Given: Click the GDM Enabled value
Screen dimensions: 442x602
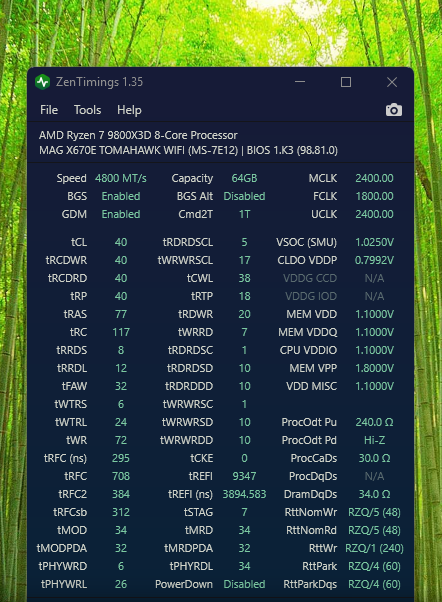Looking at the screenshot, I should tap(121, 214).
